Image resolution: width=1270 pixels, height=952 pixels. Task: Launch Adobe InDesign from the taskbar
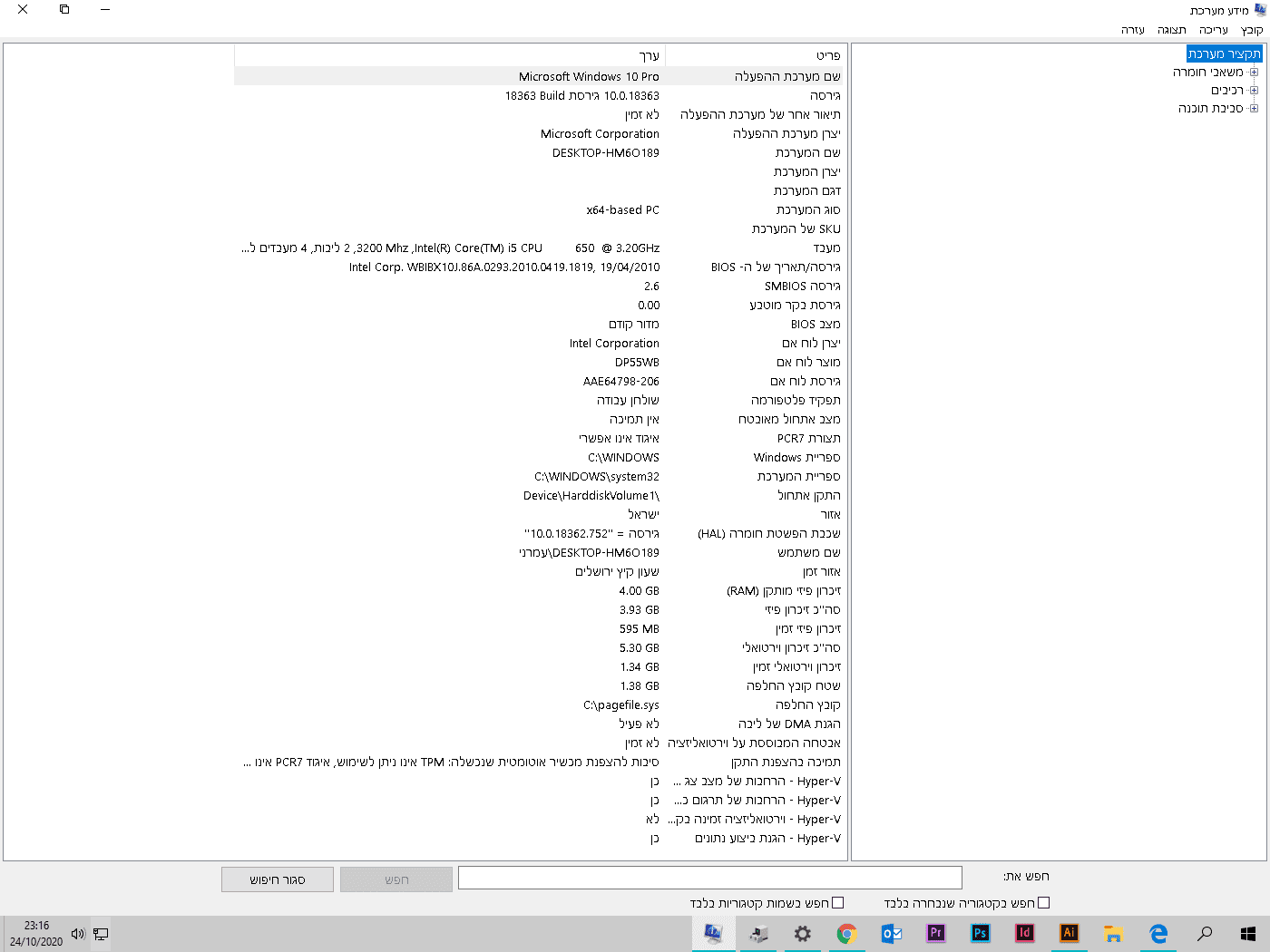(x=1024, y=933)
